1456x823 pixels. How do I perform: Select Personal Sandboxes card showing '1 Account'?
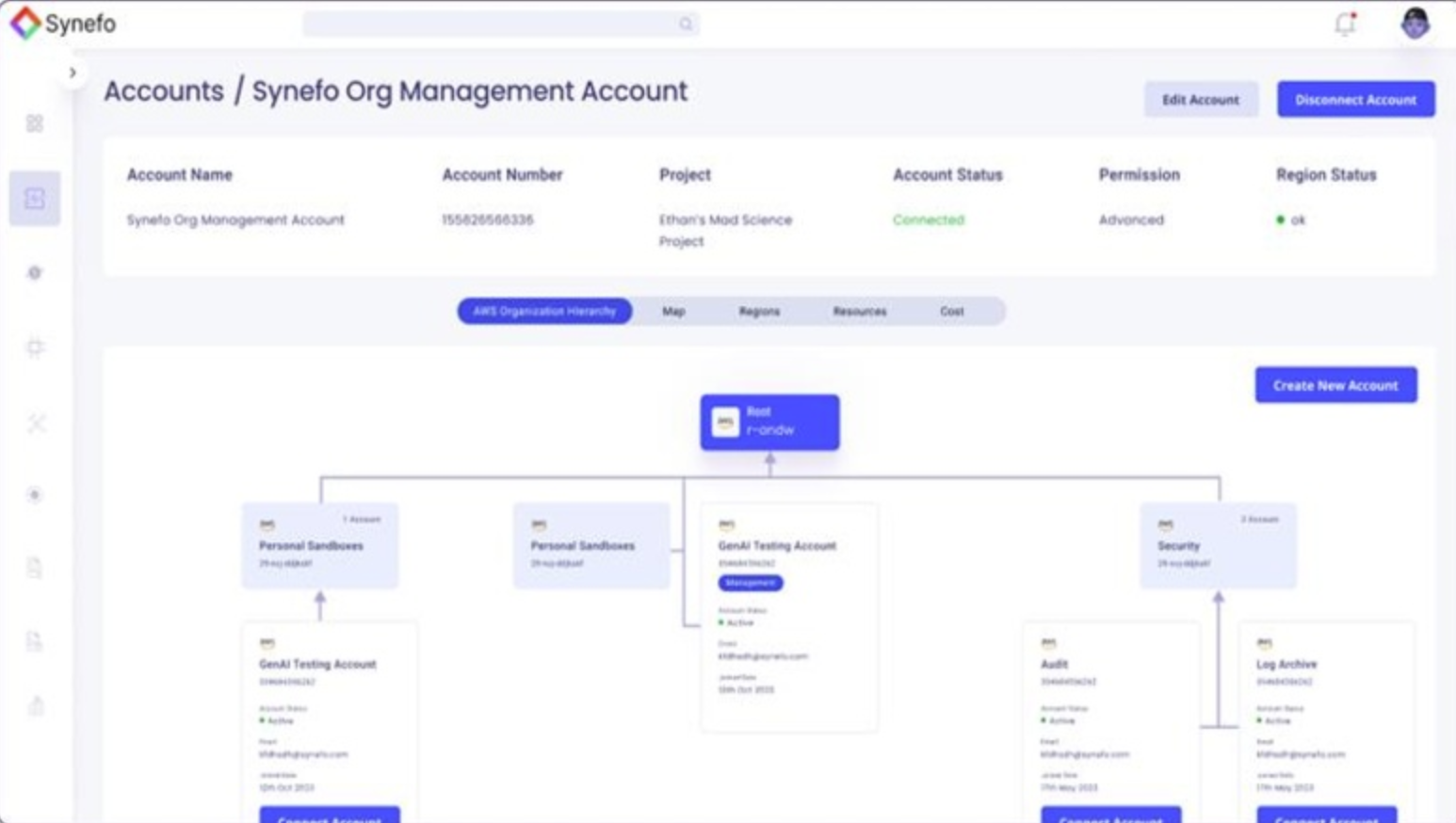[320, 546]
